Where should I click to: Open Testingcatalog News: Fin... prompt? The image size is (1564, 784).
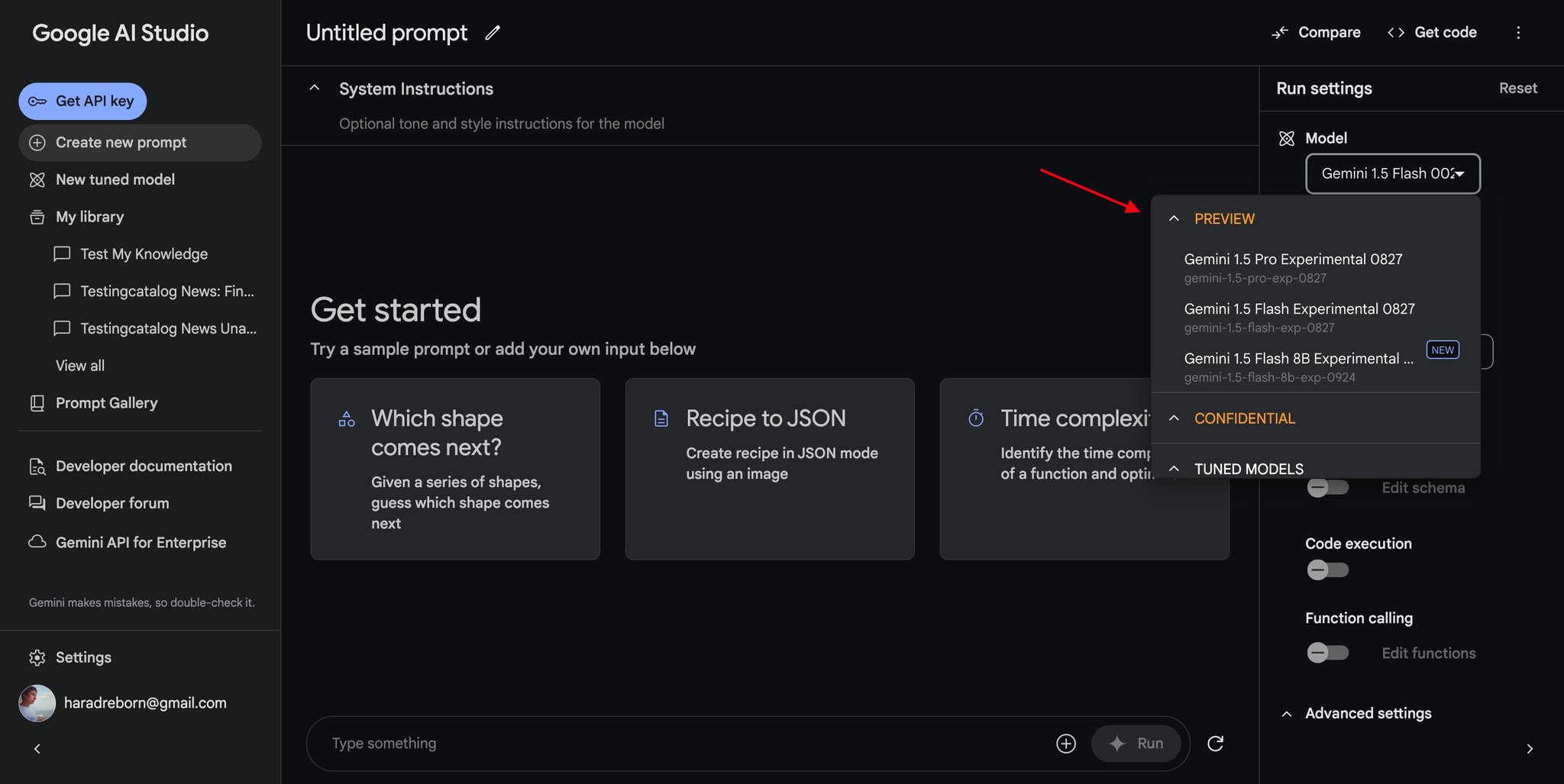pos(167,291)
